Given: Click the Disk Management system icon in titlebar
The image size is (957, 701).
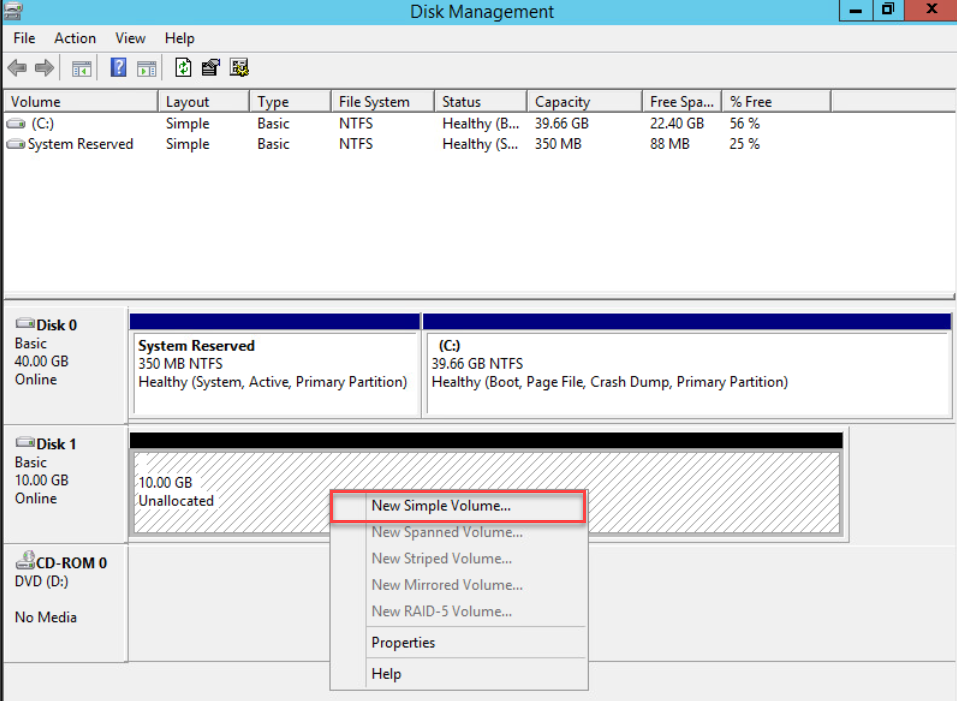Looking at the screenshot, I should pyautogui.click(x=11, y=11).
